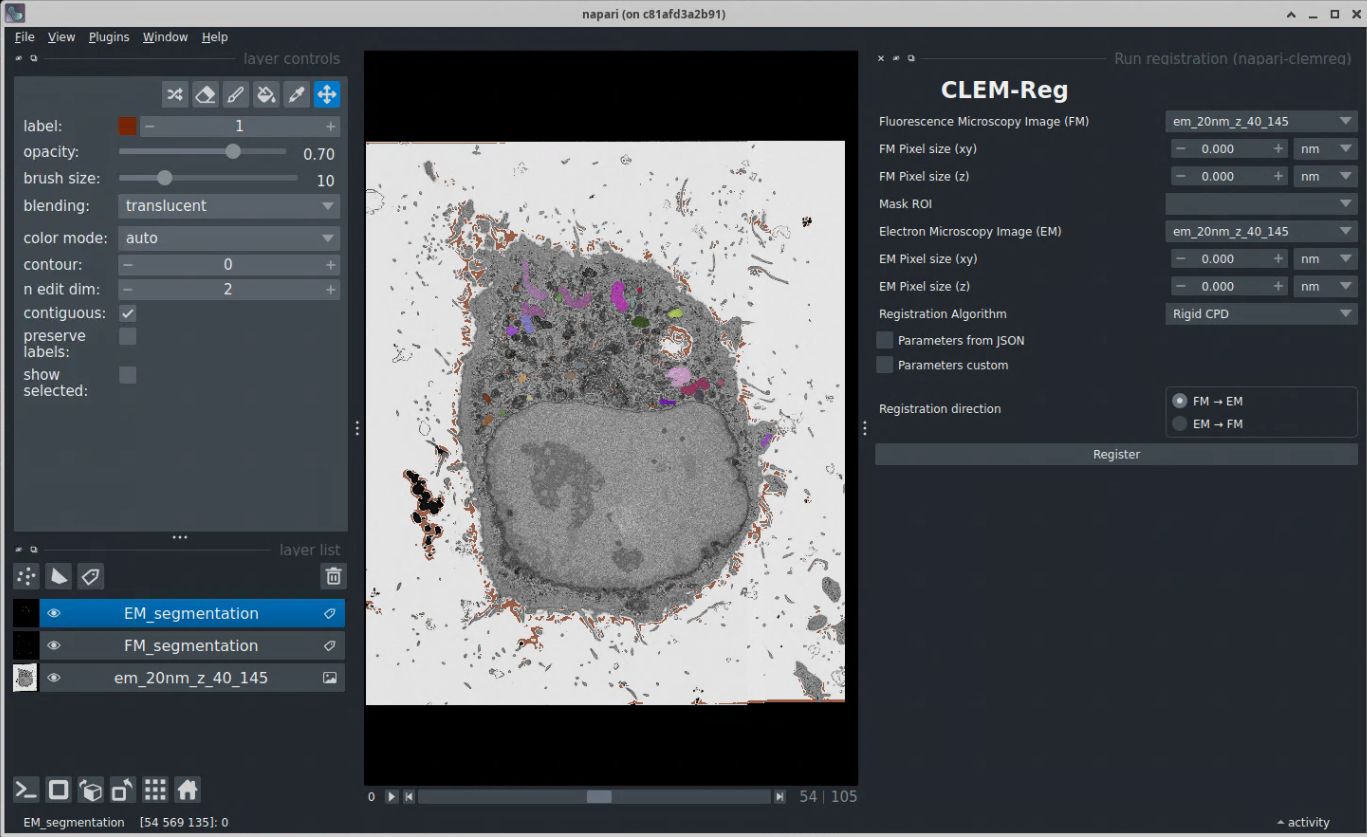Viewport: 1367px width, 837px height.
Task: Select EM → FM registration direction
Action: pos(1180,424)
